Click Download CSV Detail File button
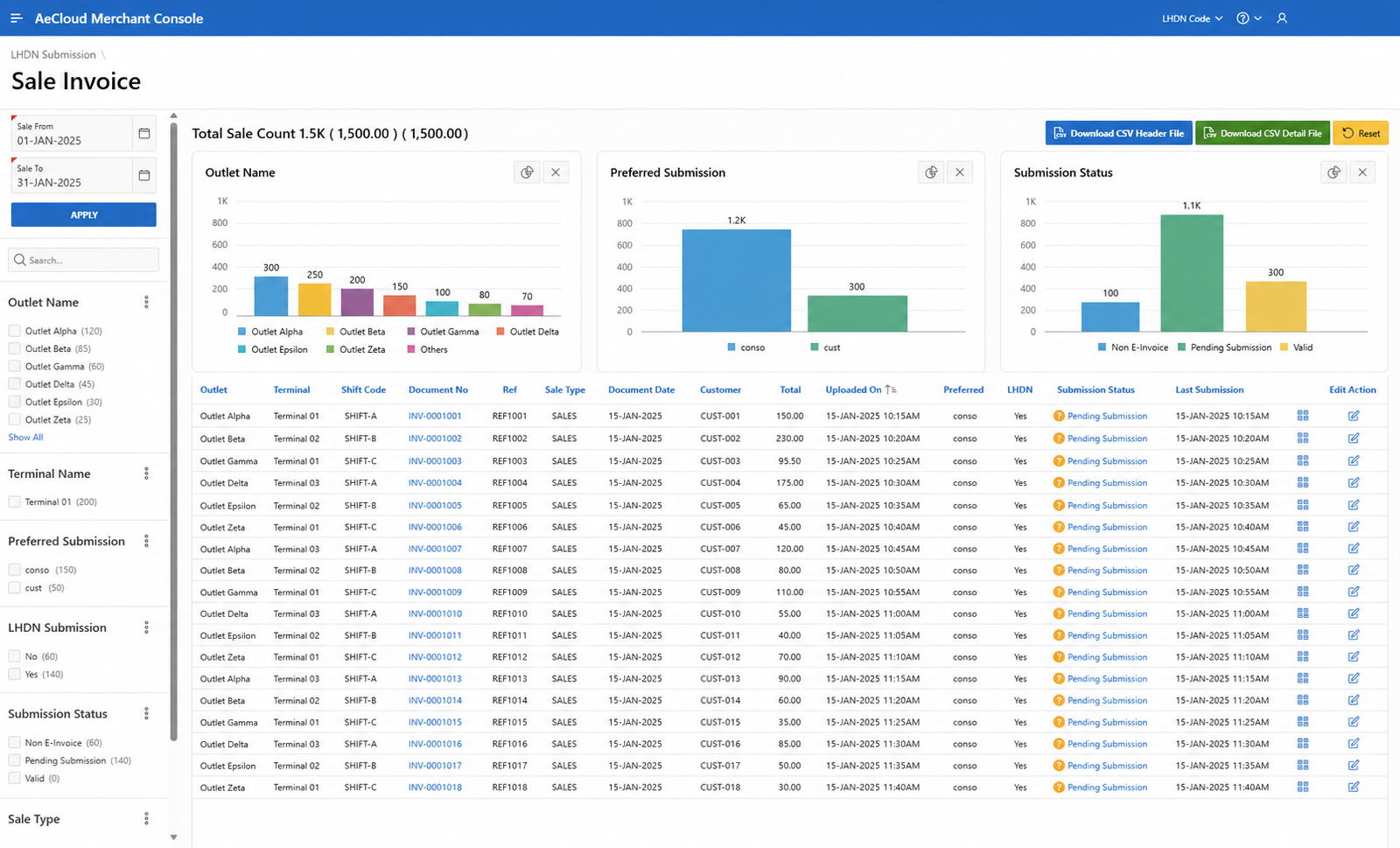 pos(1263,133)
